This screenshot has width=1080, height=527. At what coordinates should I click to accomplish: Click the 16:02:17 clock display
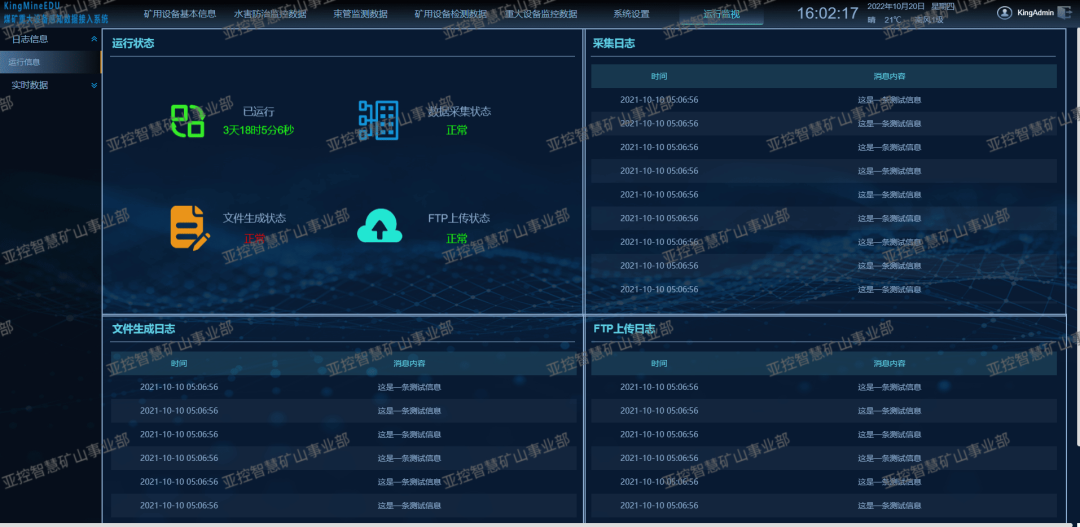tap(828, 13)
